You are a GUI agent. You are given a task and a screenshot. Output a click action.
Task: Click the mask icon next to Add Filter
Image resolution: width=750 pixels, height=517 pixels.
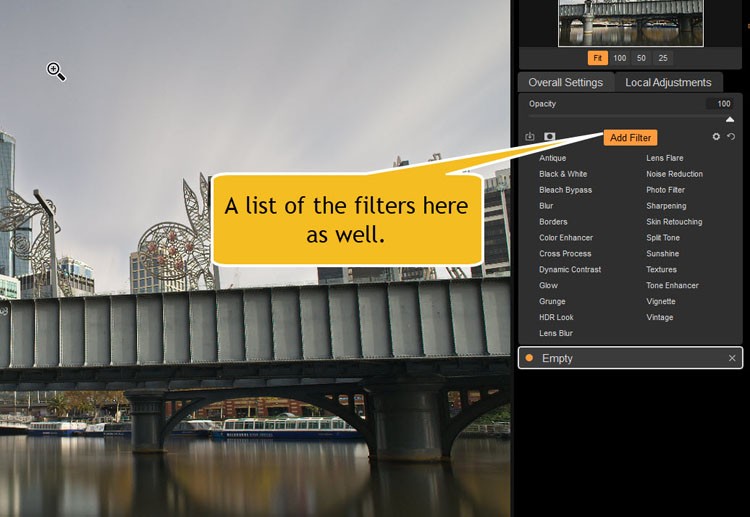[550, 137]
